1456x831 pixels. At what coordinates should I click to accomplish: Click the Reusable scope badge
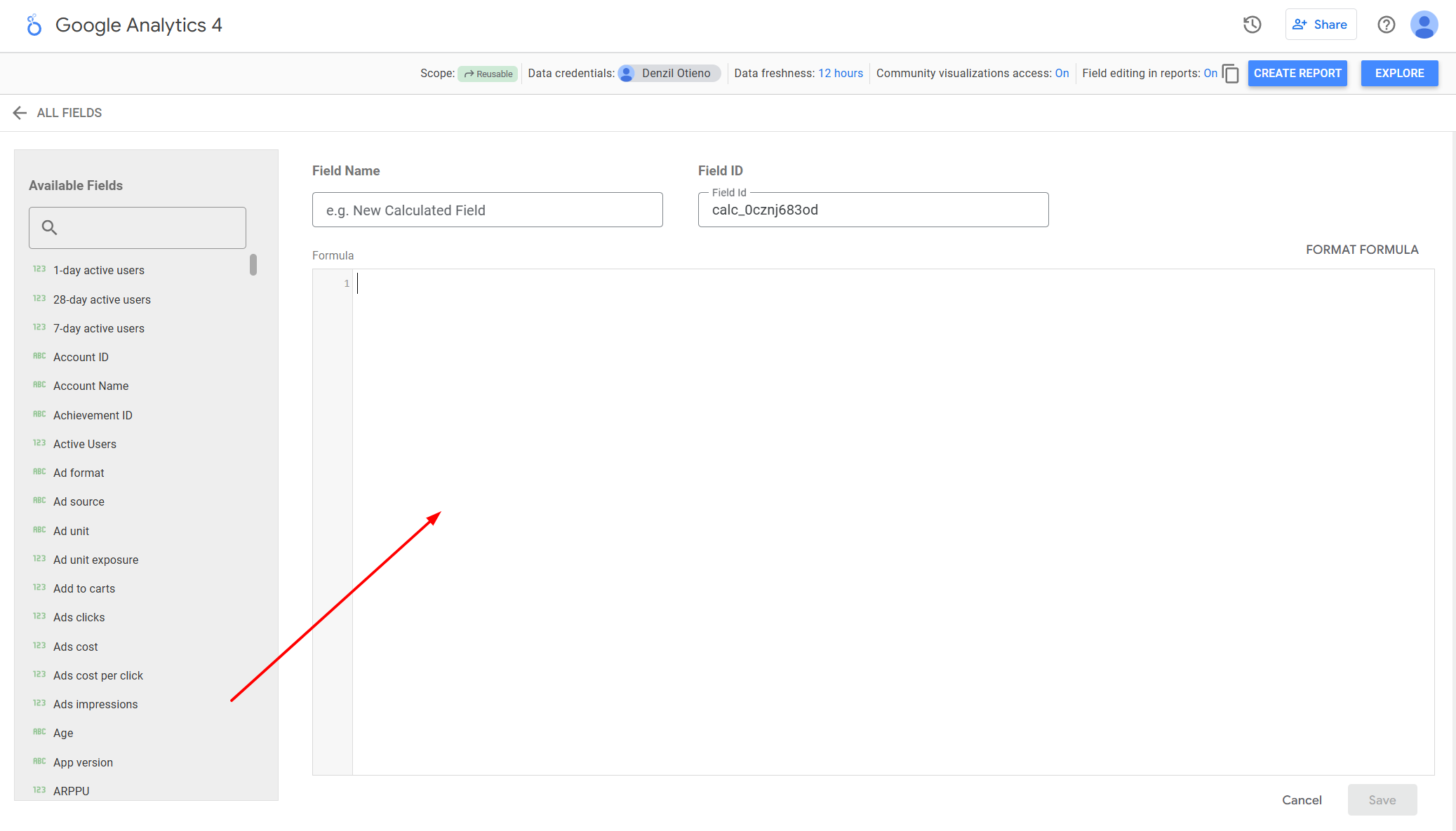click(x=488, y=74)
